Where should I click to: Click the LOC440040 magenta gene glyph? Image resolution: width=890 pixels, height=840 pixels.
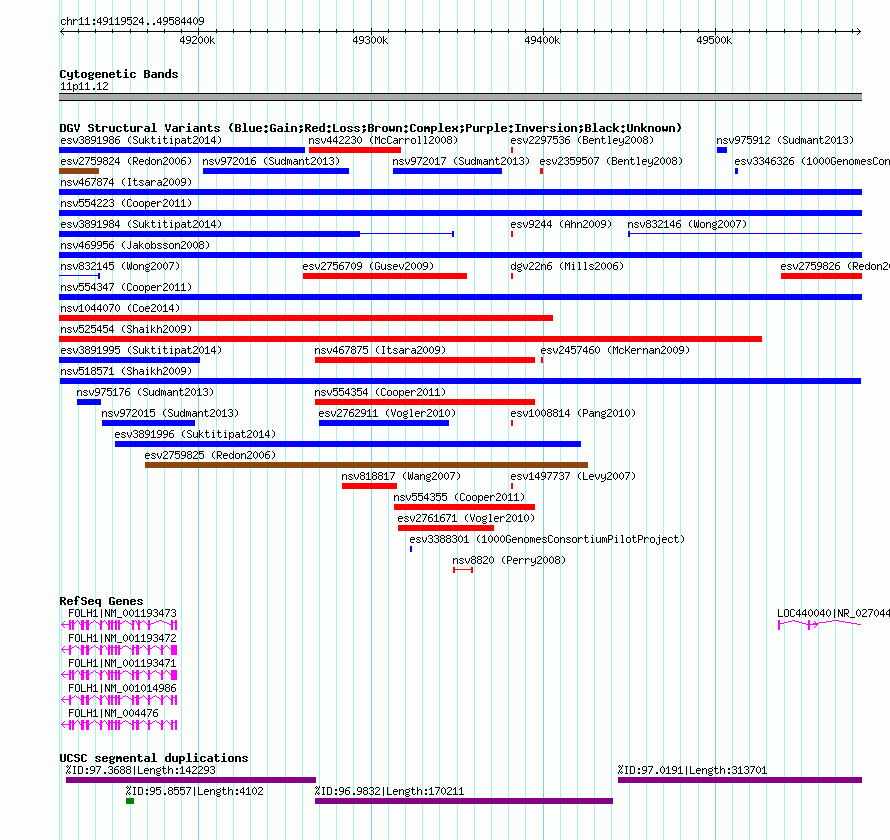[820, 624]
